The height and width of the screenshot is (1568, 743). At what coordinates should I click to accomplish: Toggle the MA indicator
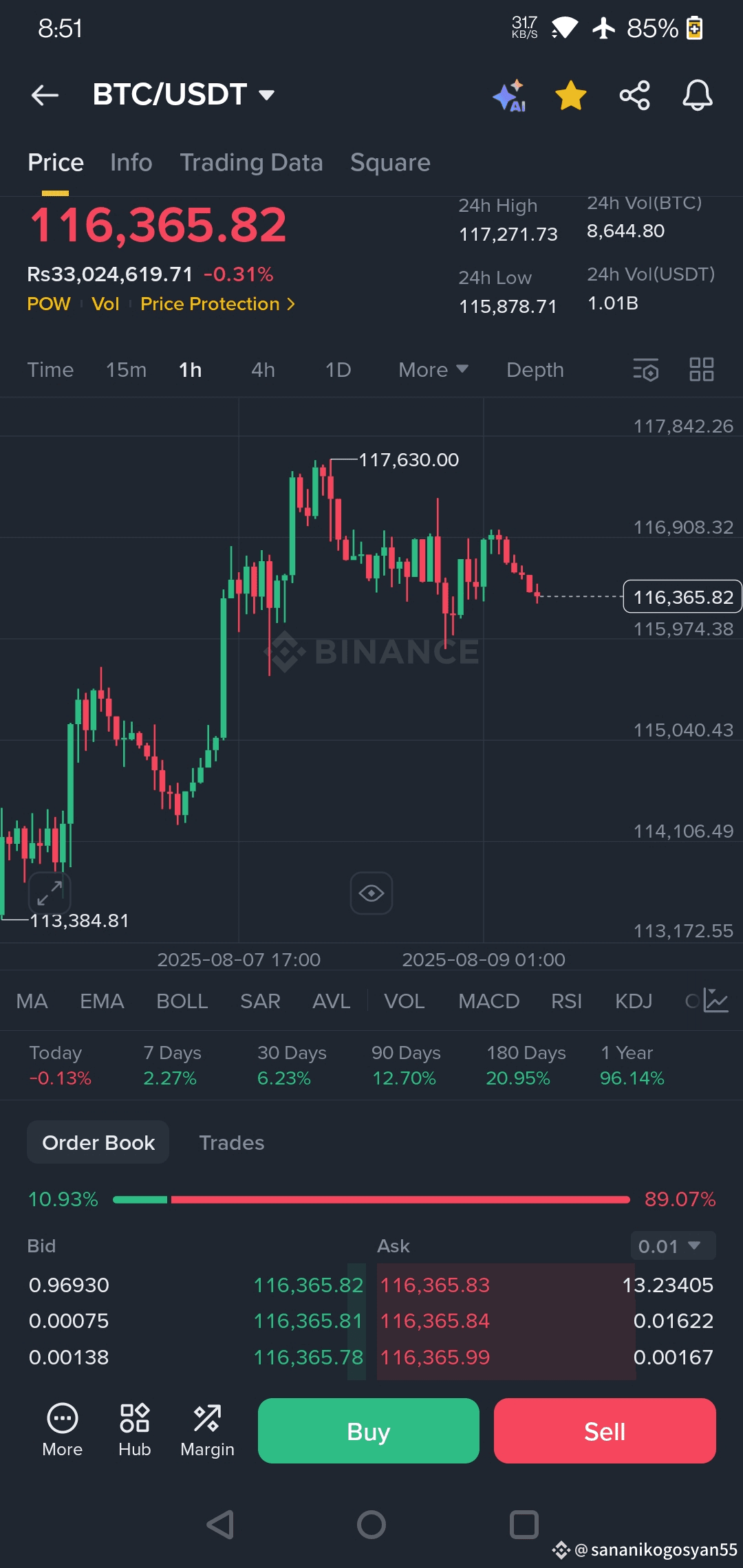click(32, 1001)
